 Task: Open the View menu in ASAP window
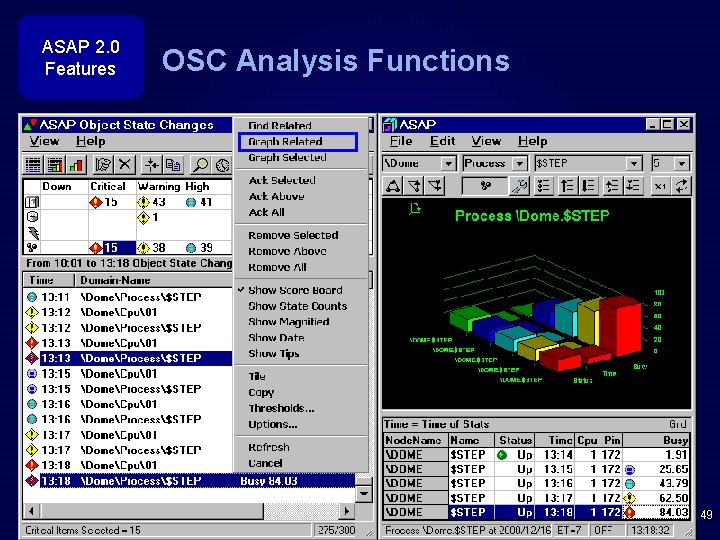coord(486,141)
